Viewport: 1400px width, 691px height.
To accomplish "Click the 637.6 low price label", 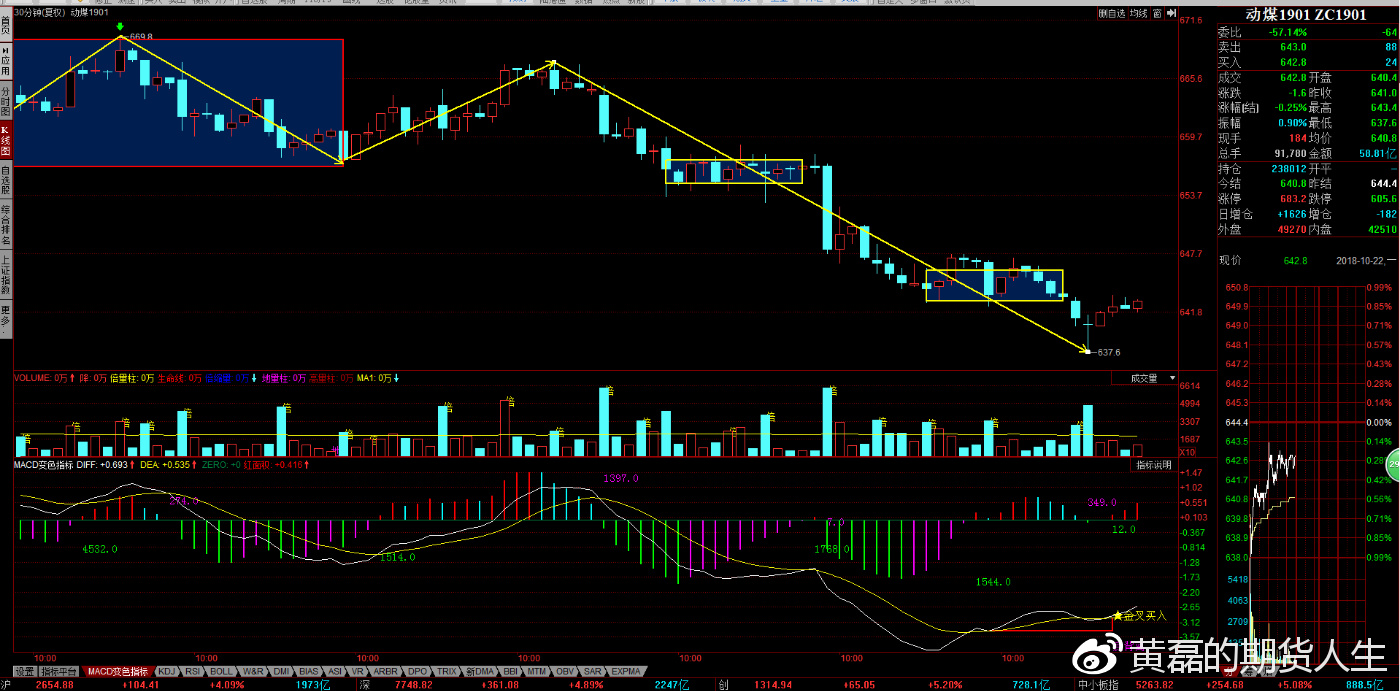I will tap(1108, 352).
